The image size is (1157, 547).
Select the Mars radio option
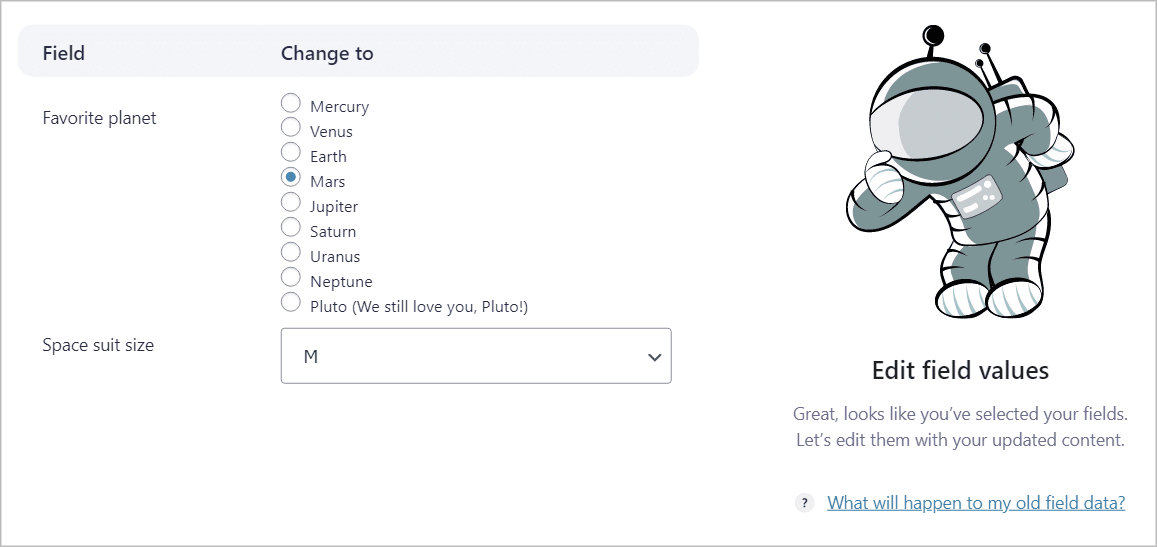[291, 177]
